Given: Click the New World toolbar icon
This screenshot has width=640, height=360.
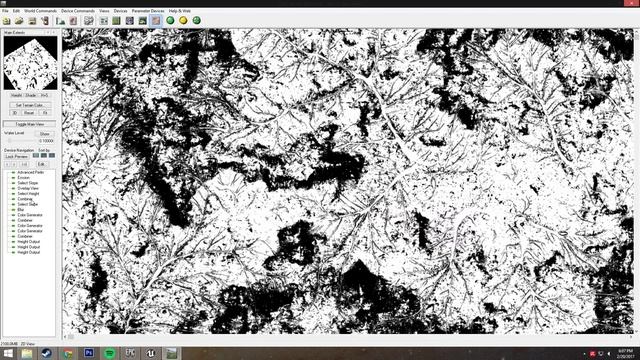Looking at the screenshot, I should click(7, 20).
